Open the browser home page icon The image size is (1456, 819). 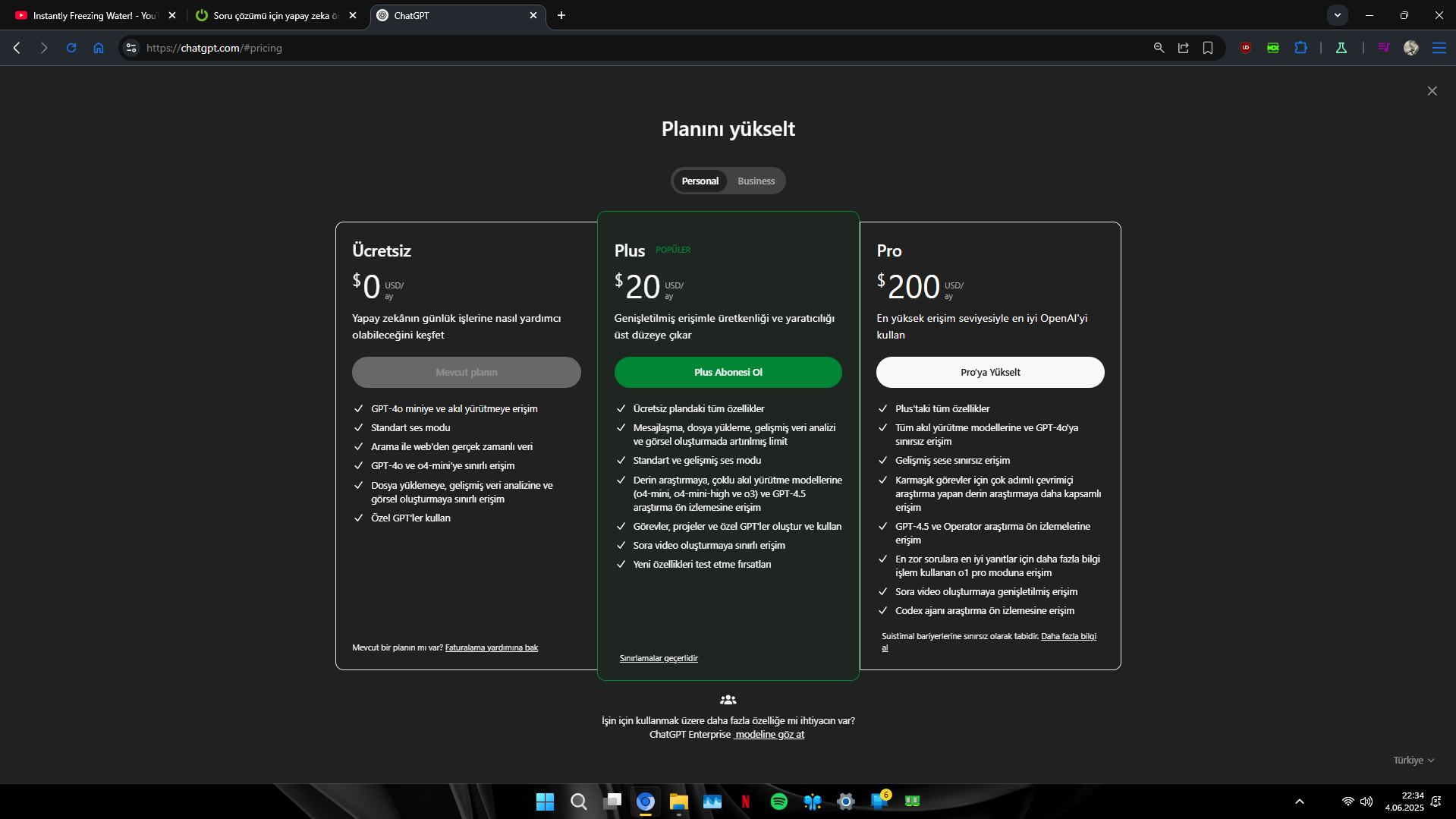[99, 48]
